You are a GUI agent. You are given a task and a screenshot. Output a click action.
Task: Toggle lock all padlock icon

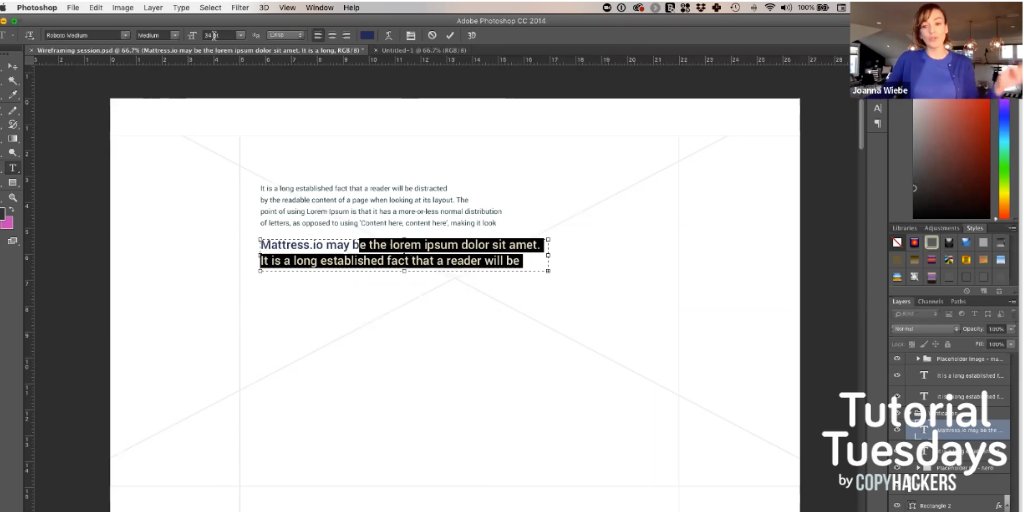coord(948,344)
